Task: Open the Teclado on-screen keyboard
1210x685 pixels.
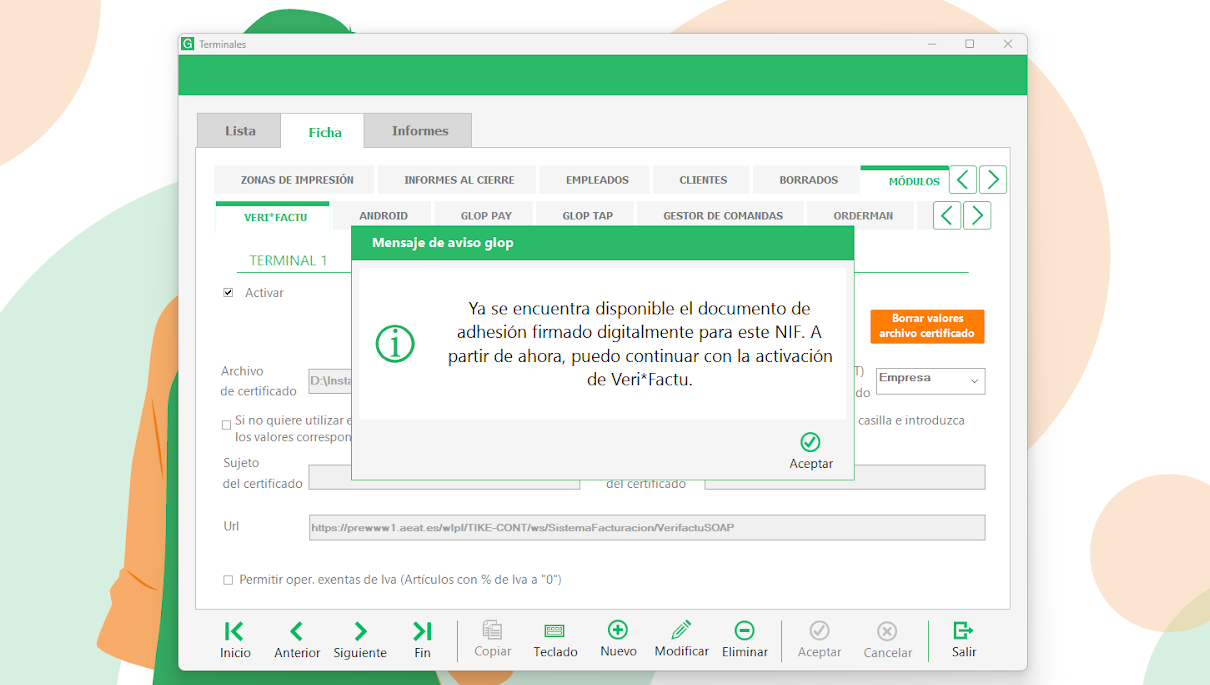Action: (554, 631)
